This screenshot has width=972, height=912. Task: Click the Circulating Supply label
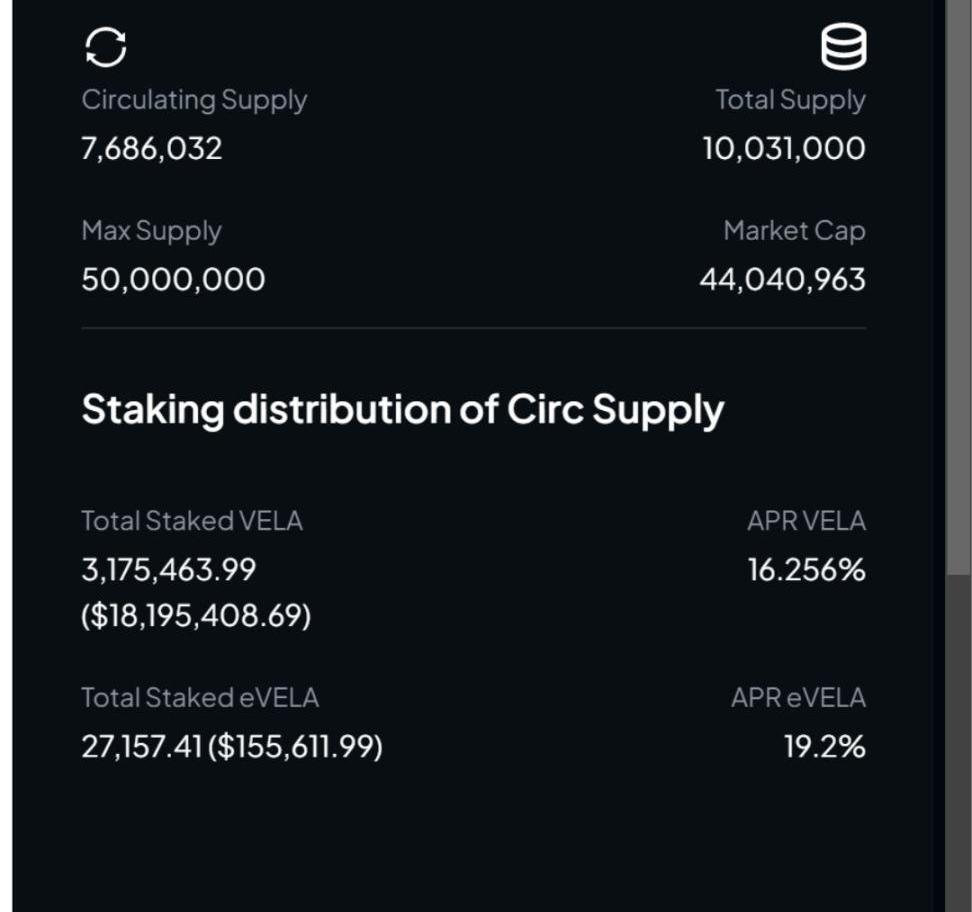coord(194,100)
